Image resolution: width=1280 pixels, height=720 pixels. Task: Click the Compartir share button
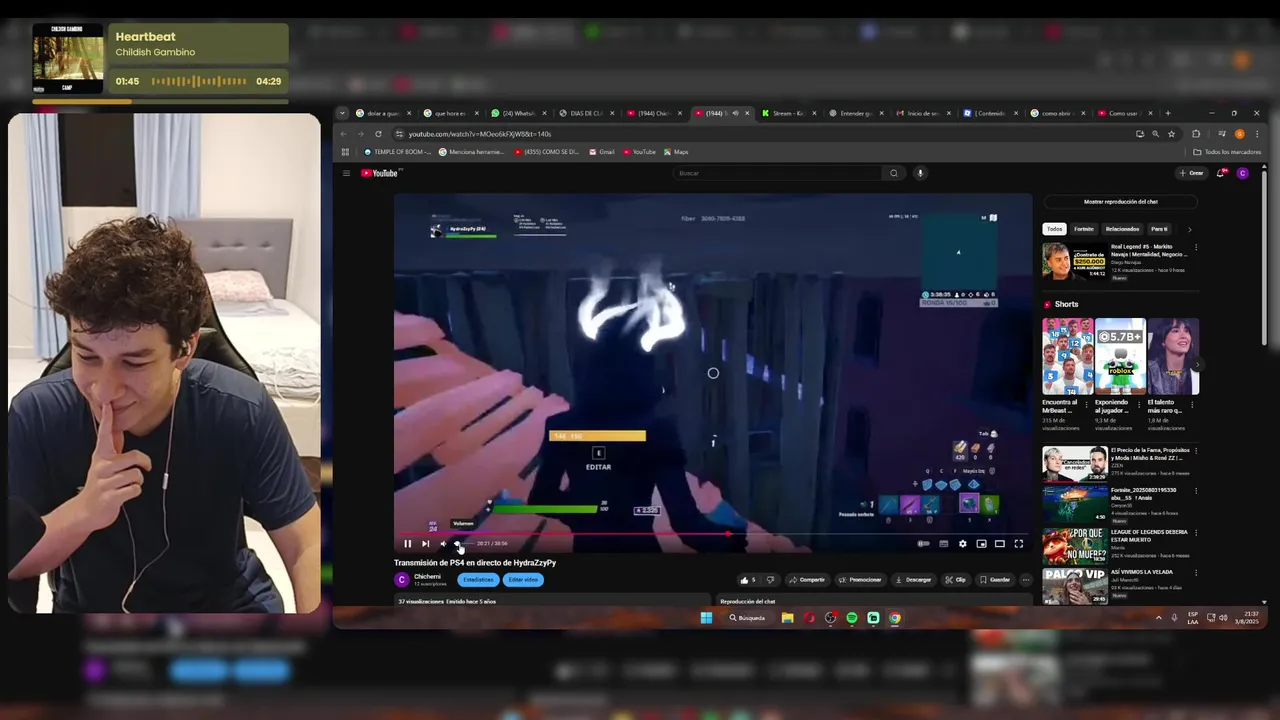click(x=807, y=580)
